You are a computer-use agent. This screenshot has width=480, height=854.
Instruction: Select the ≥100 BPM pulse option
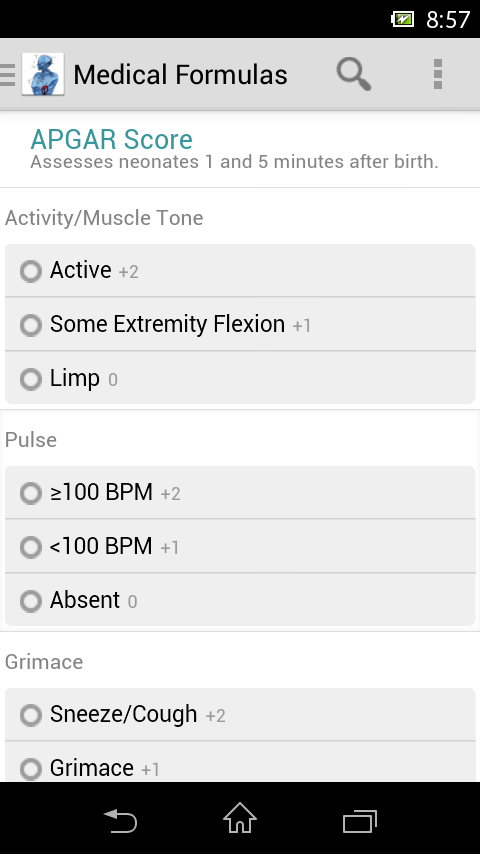[x=240, y=492]
